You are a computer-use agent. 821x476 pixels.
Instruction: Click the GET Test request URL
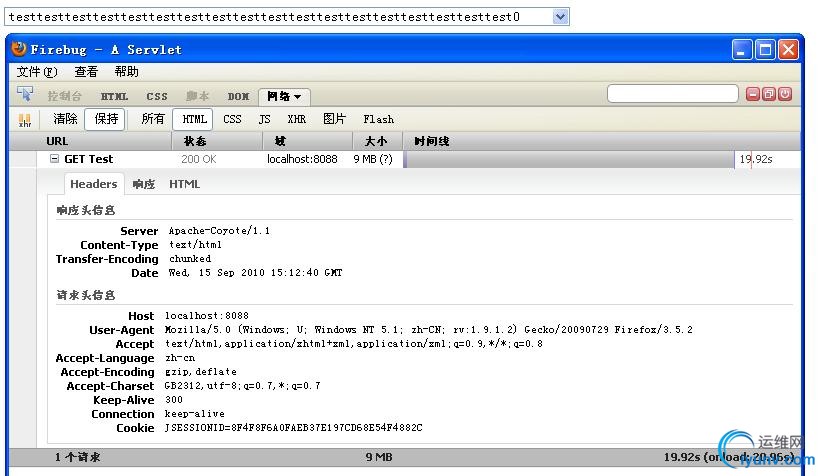click(88, 159)
